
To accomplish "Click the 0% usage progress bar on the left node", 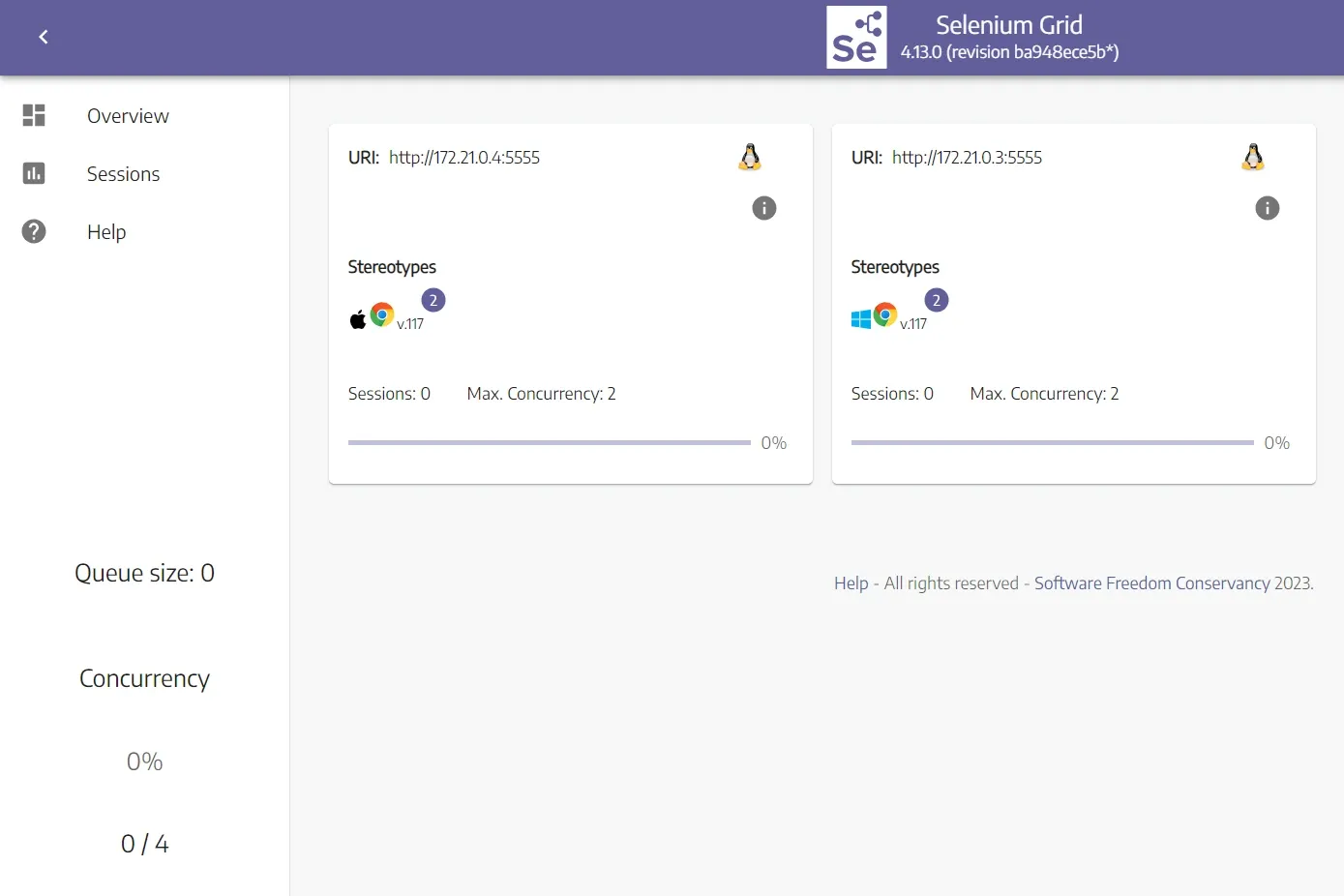I will coord(550,442).
